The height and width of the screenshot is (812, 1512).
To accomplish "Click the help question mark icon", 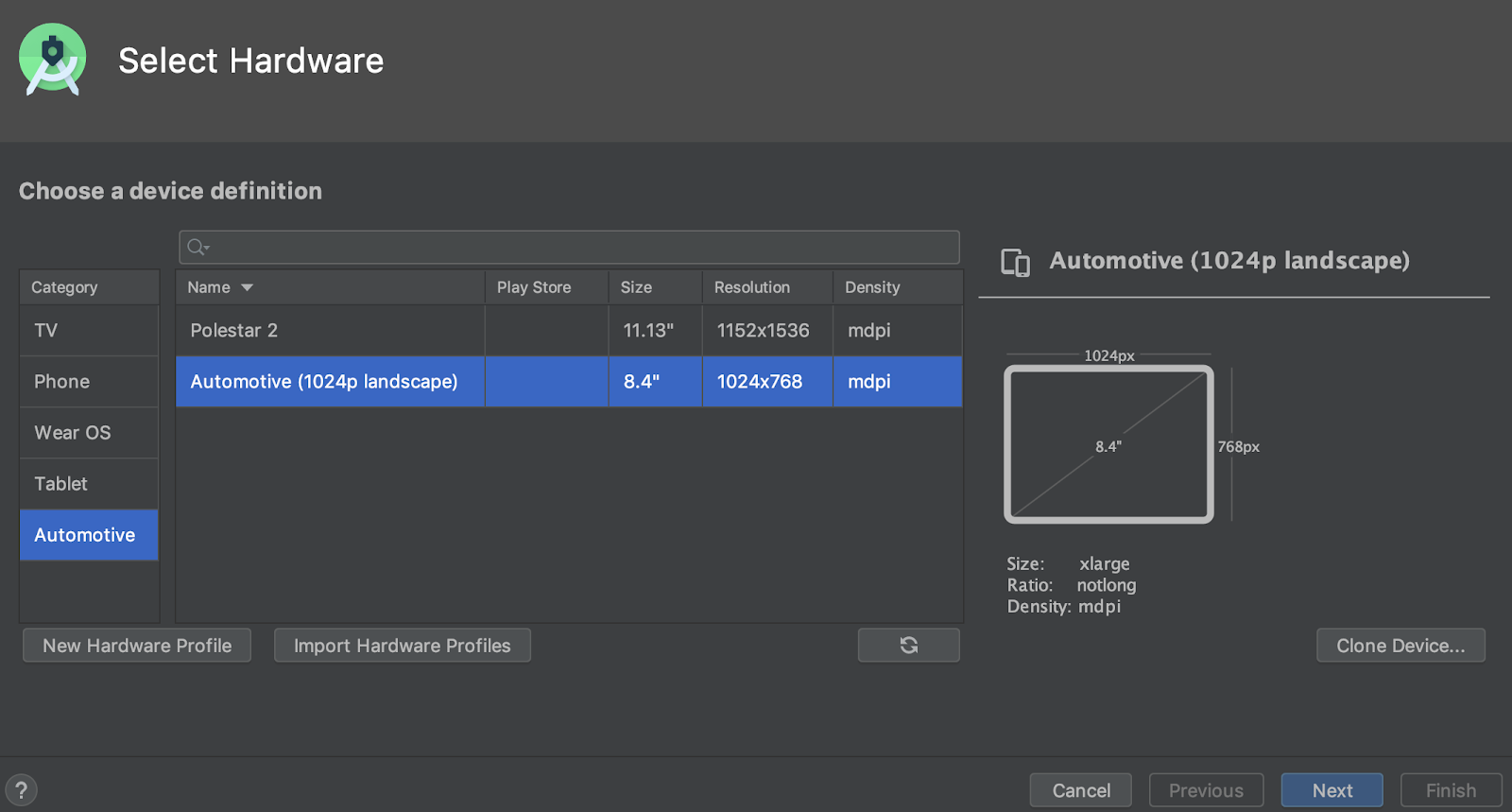I will 21,790.
